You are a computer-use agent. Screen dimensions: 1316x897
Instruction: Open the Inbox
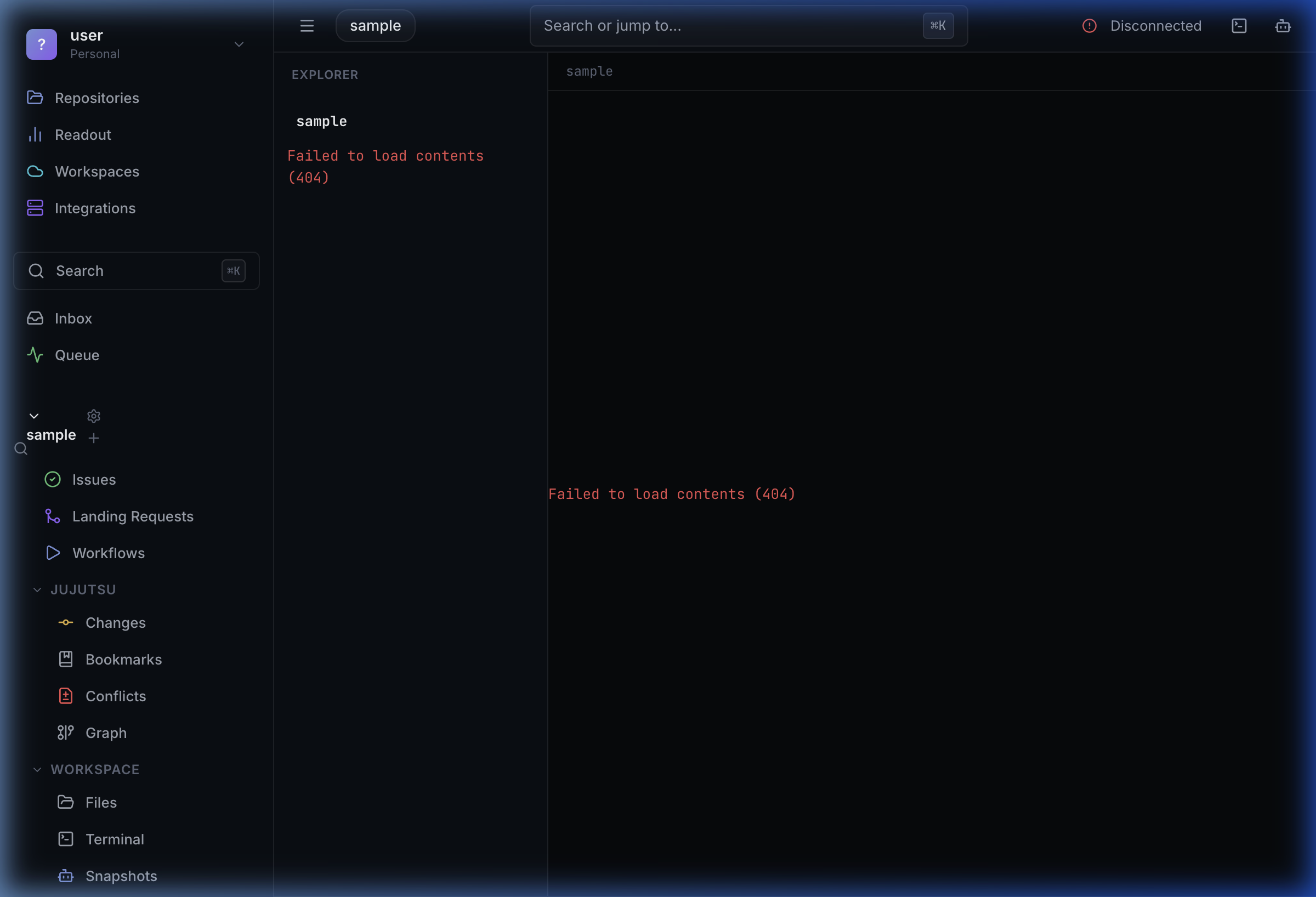73,317
